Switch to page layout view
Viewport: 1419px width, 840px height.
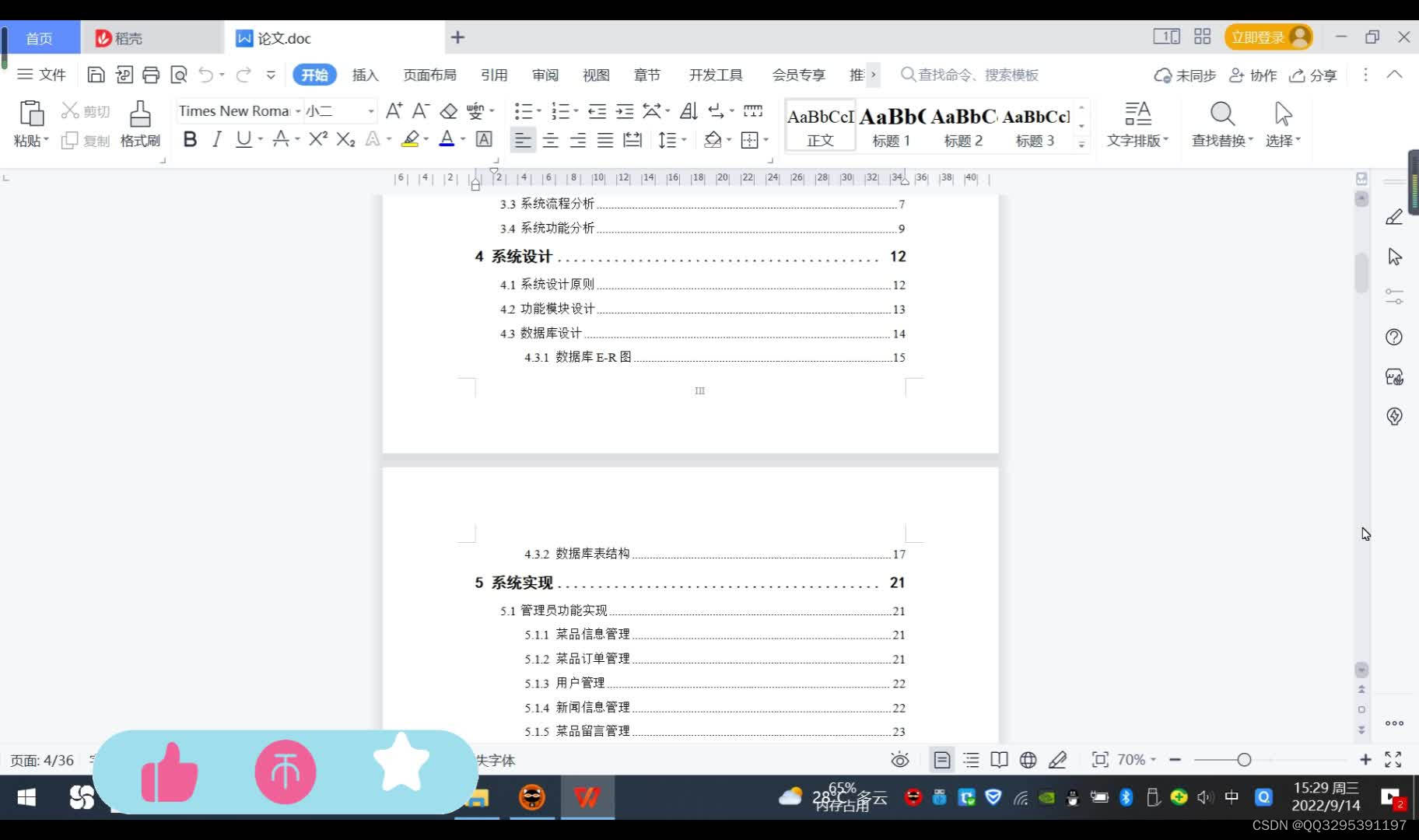[x=942, y=760]
